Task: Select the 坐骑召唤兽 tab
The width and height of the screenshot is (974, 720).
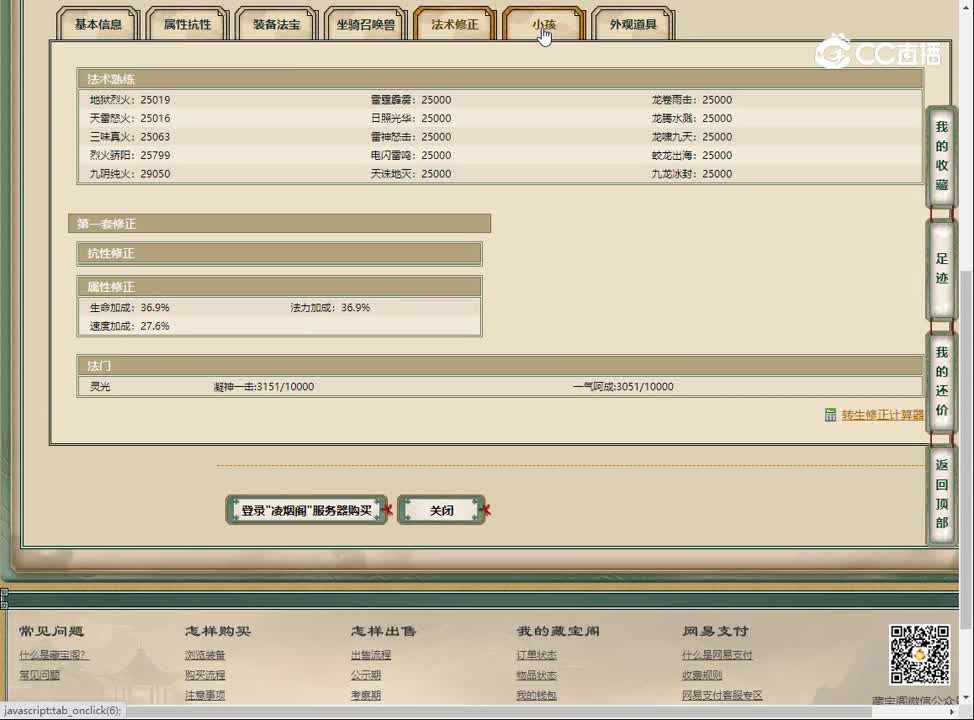Action: pyautogui.click(x=365, y=24)
